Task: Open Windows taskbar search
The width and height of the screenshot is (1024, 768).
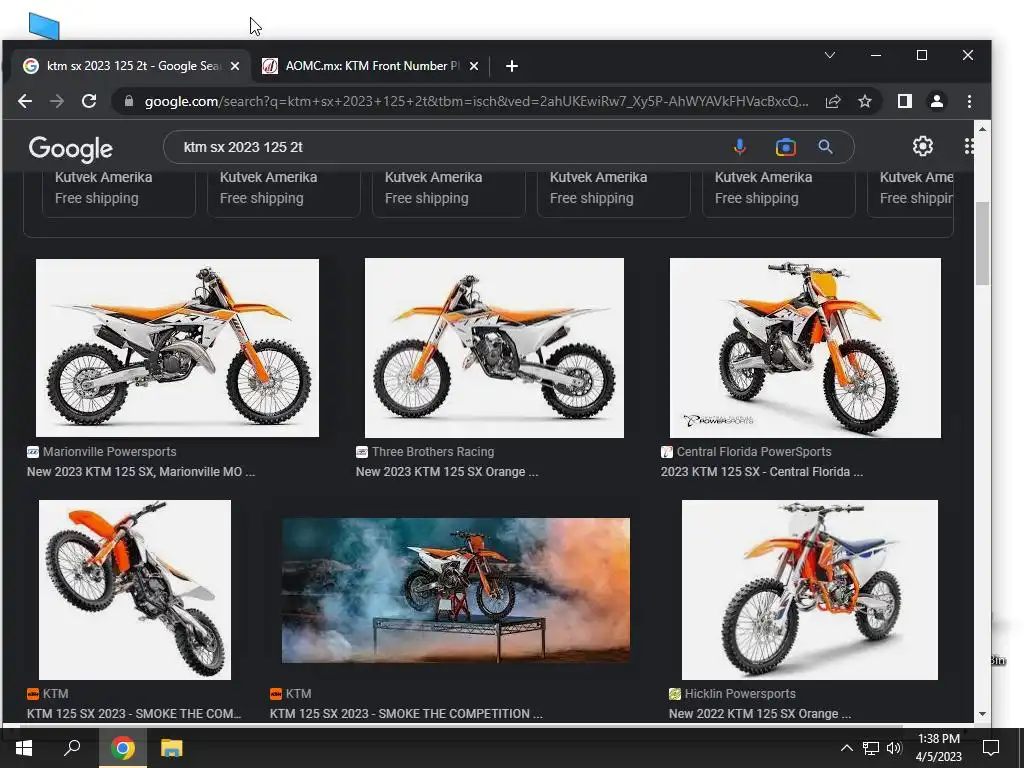Action: pyautogui.click(x=72, y=748)
